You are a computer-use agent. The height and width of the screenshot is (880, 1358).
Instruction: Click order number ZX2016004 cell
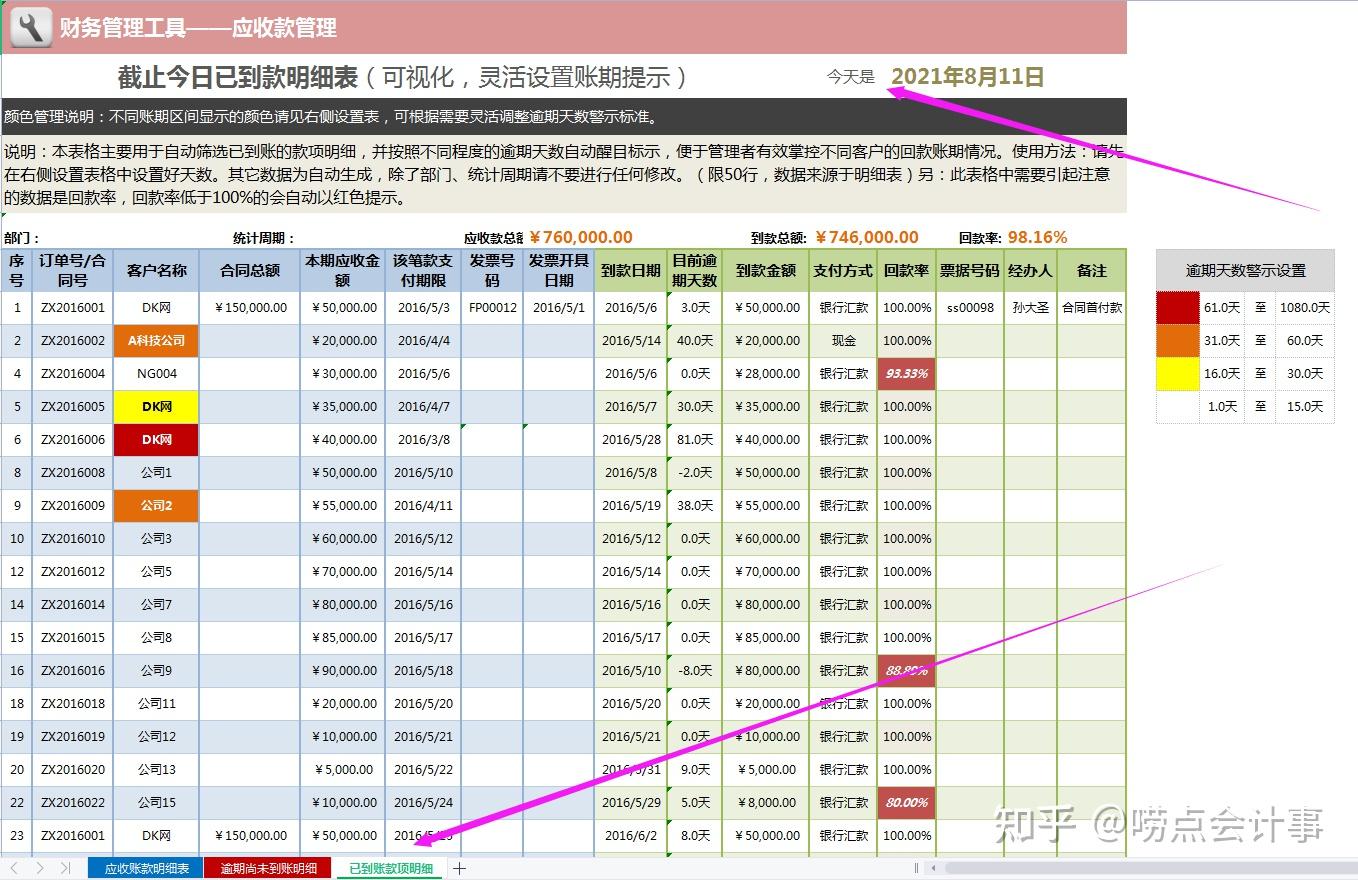pos(73,373)
